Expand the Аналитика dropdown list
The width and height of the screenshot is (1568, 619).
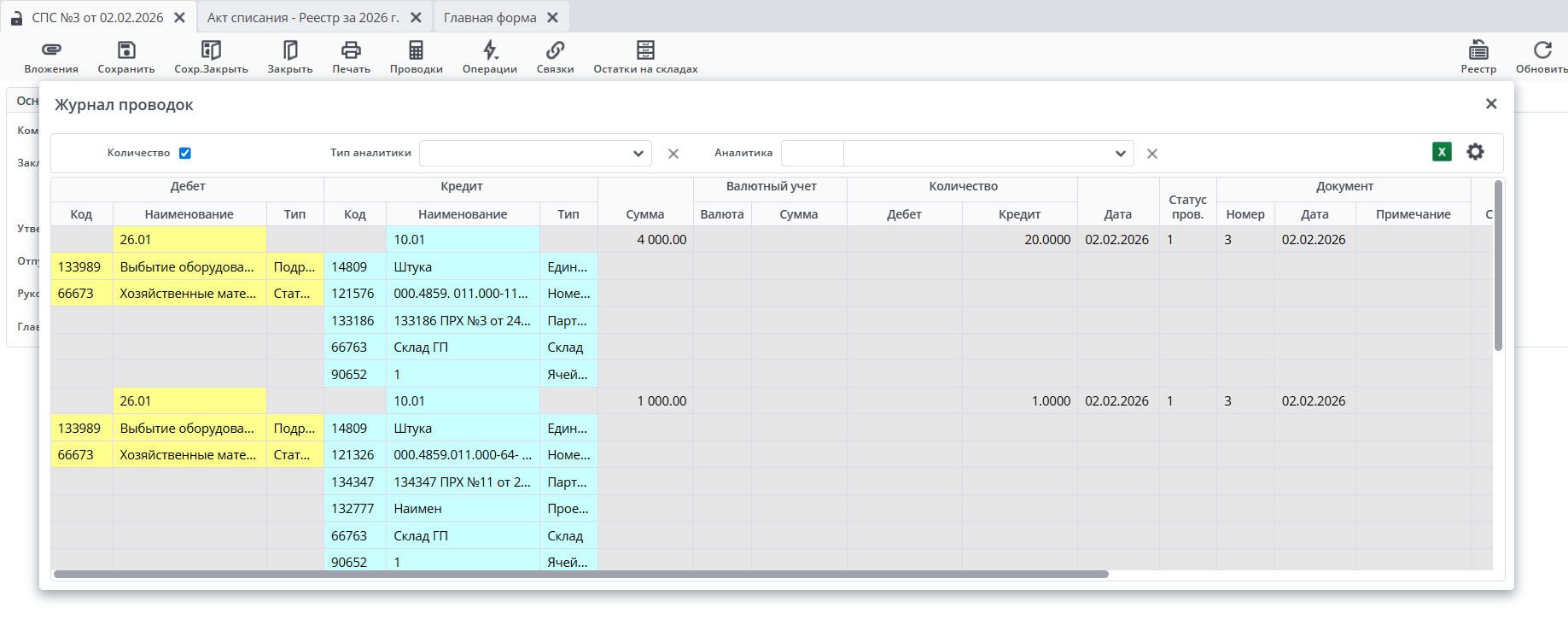[x=1120, y=154]
